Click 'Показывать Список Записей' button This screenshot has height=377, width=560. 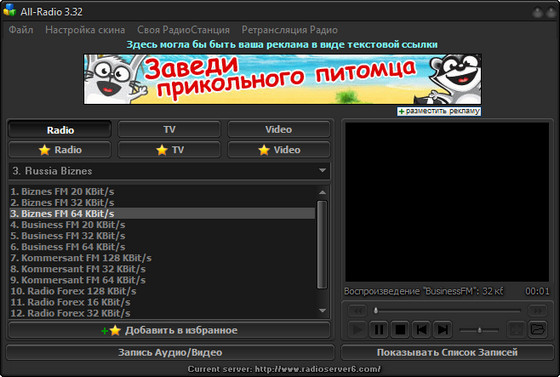click(x=447, y=352)
